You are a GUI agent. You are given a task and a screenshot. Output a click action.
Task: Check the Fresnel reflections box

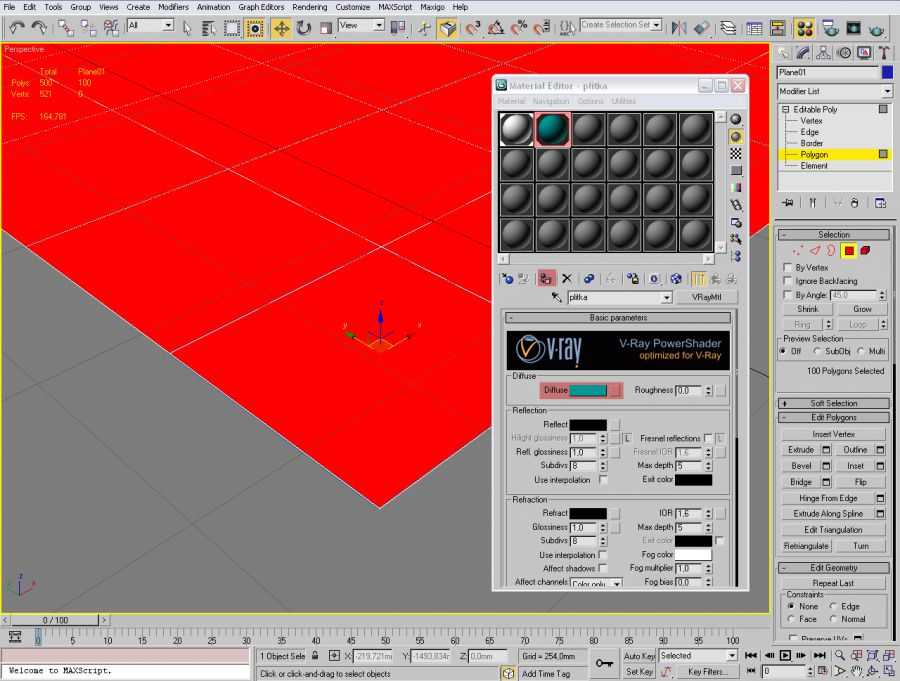pos(708,438)
